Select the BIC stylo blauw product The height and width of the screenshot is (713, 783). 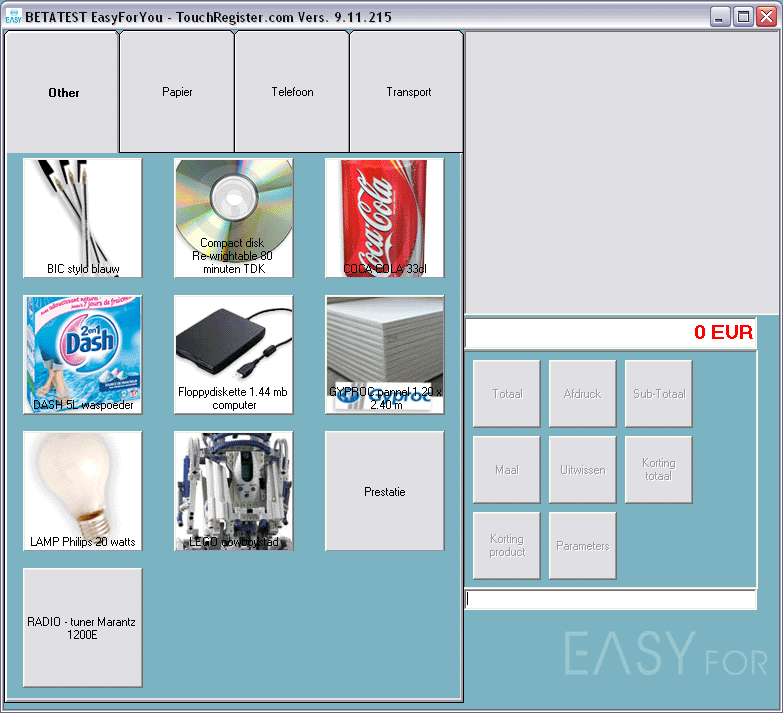point(83,218)
